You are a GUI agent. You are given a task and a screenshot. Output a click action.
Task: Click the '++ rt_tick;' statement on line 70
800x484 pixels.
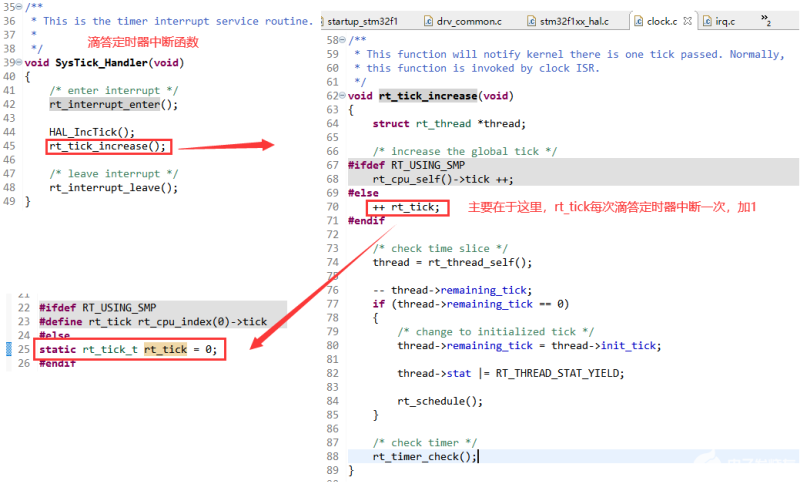pos(405,207)
